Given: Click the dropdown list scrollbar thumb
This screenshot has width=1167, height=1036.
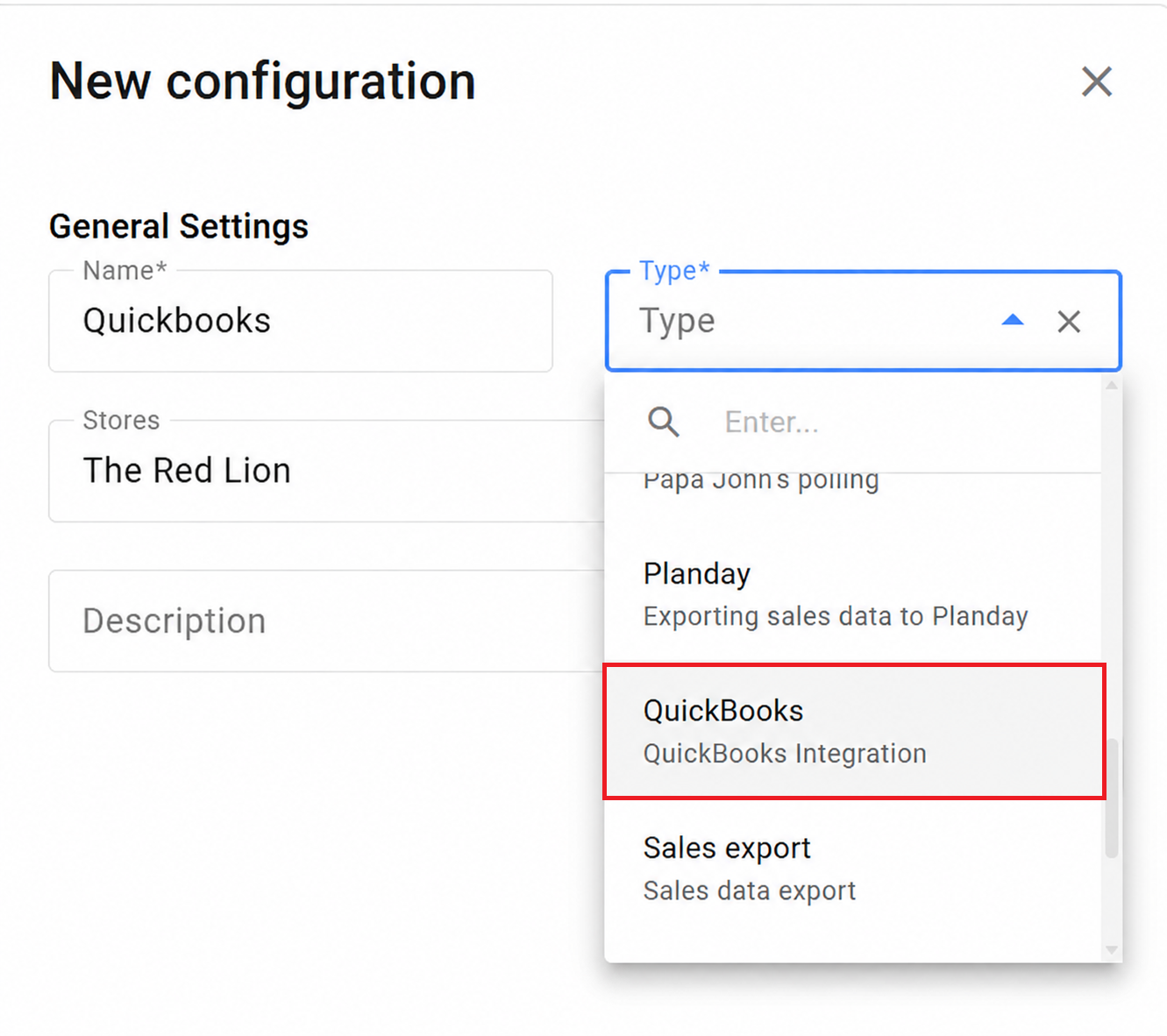Looking at the screenshot, I should tap(1112, 798).
